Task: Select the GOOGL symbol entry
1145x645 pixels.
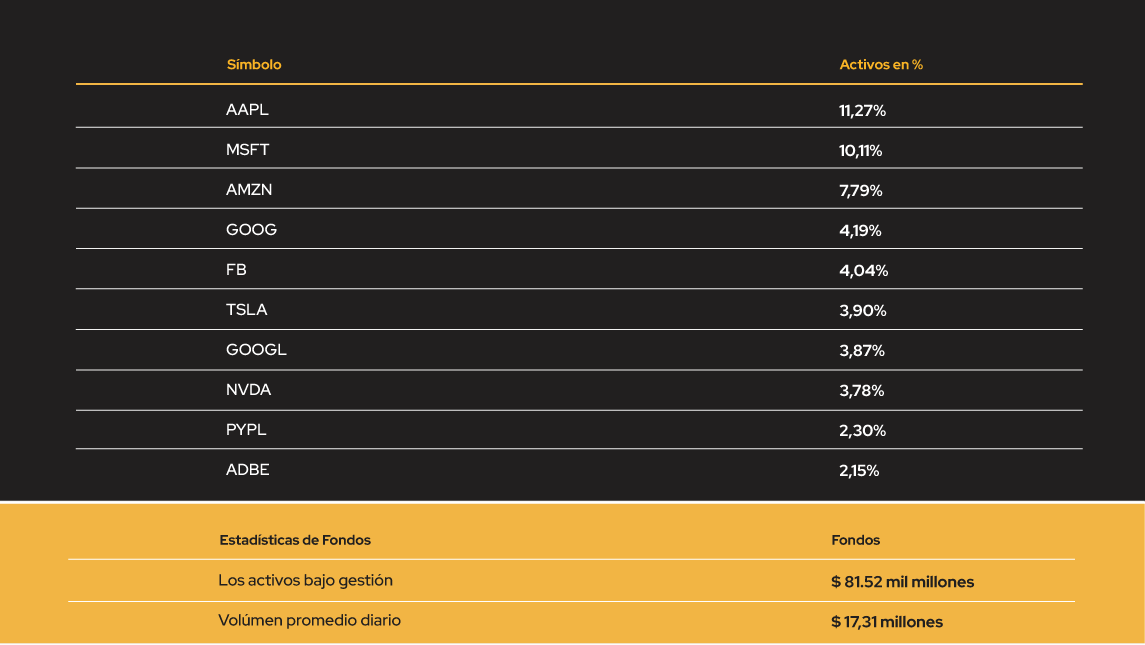Action: pos(256,350)
